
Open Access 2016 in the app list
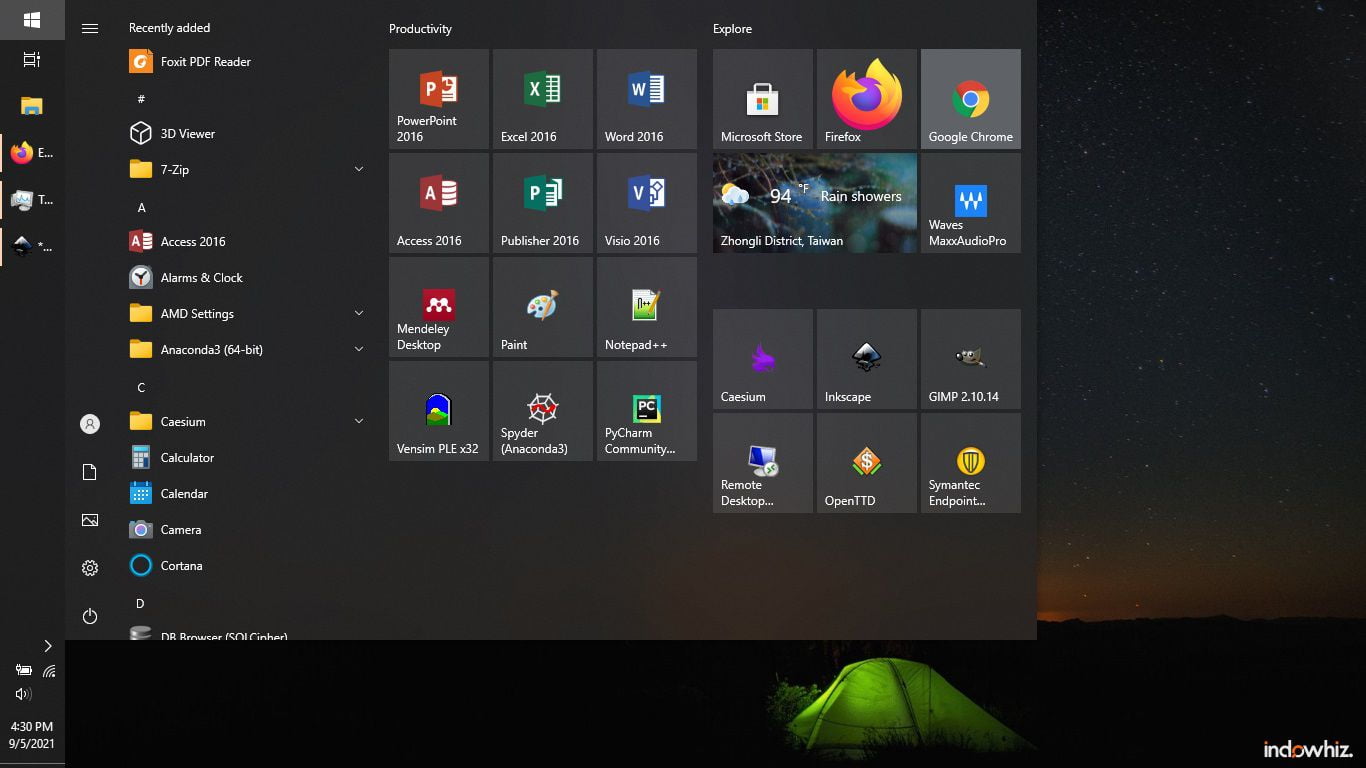(247, 241)
